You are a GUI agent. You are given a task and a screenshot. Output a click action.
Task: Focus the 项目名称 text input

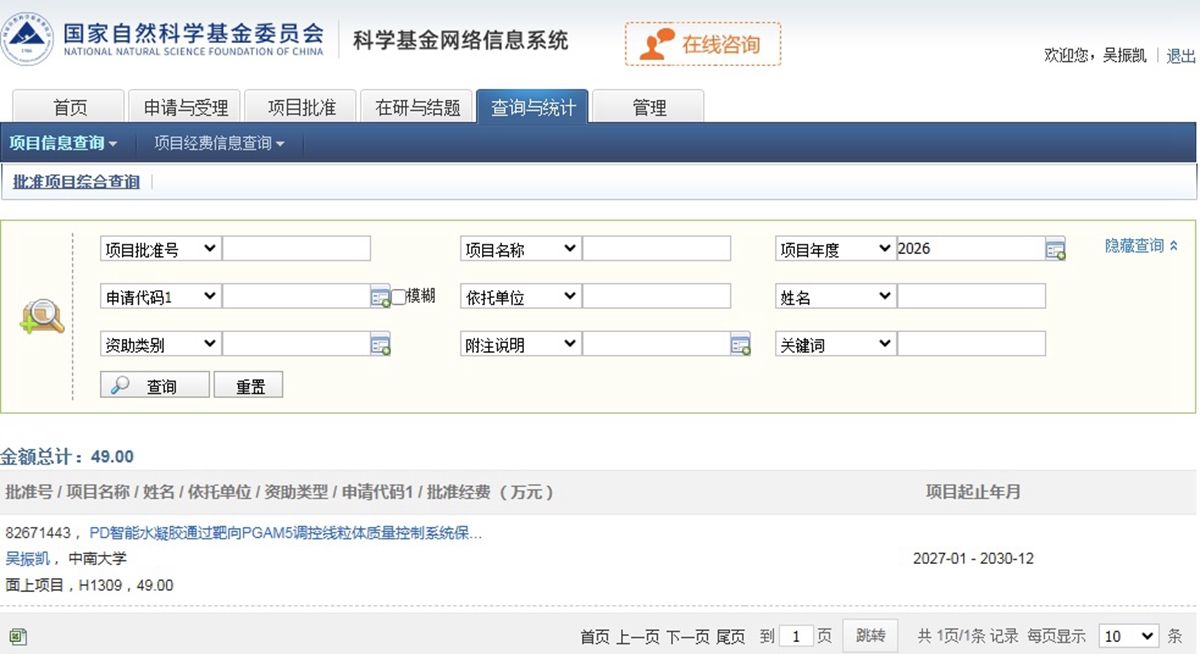click(x=656, y=249)
